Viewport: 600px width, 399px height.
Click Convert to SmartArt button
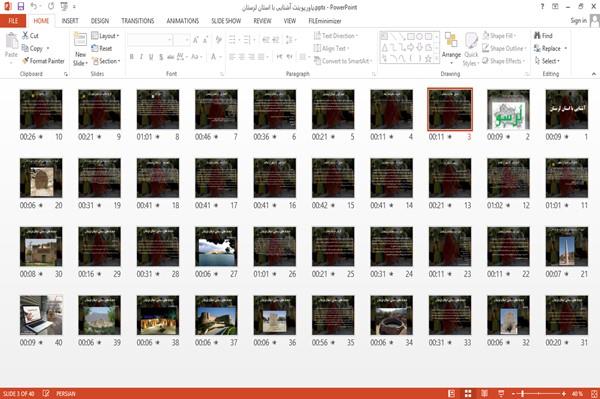point(343,61)
